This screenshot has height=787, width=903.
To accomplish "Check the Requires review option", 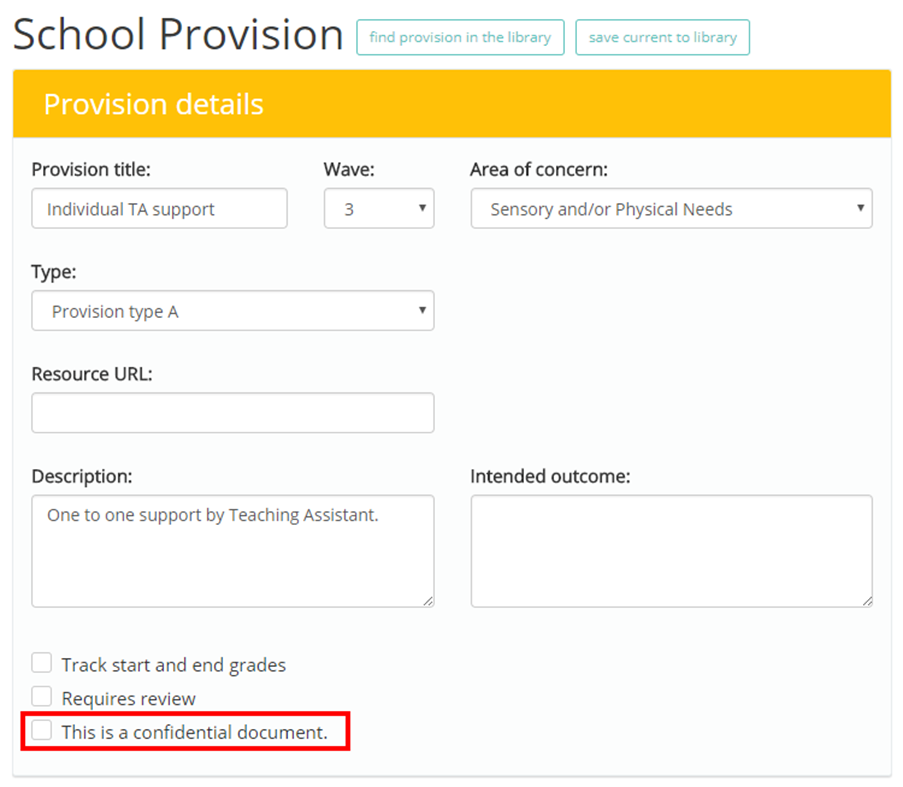I will click(x=41, y=695).
